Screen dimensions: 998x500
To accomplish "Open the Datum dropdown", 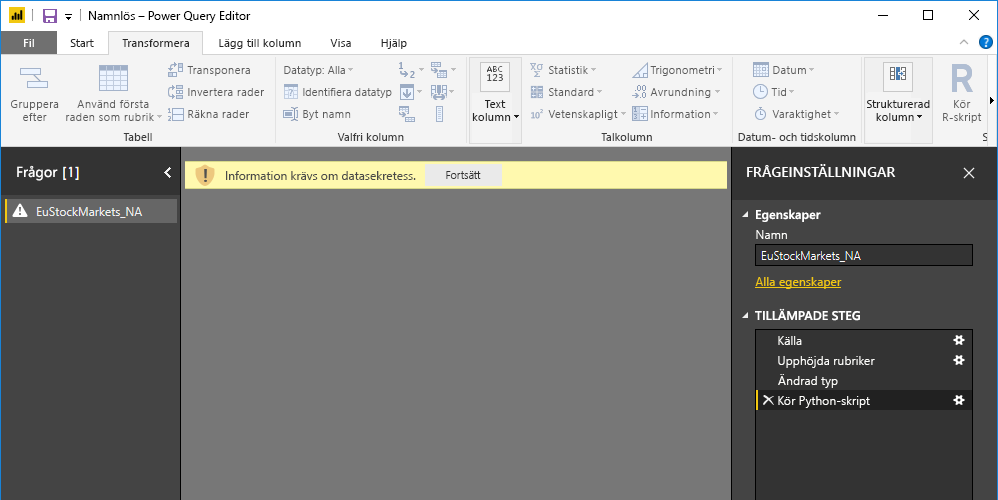I will 784,70.
